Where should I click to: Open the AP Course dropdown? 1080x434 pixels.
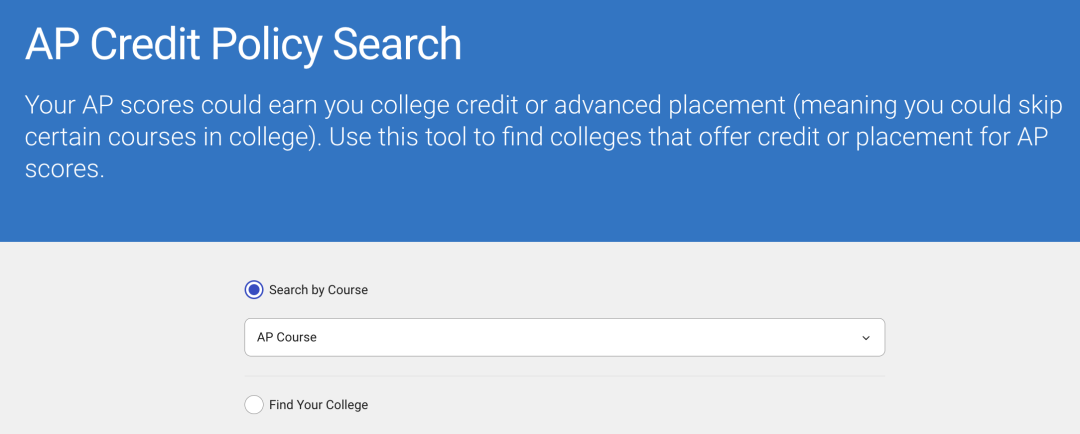tap(564, 338)
